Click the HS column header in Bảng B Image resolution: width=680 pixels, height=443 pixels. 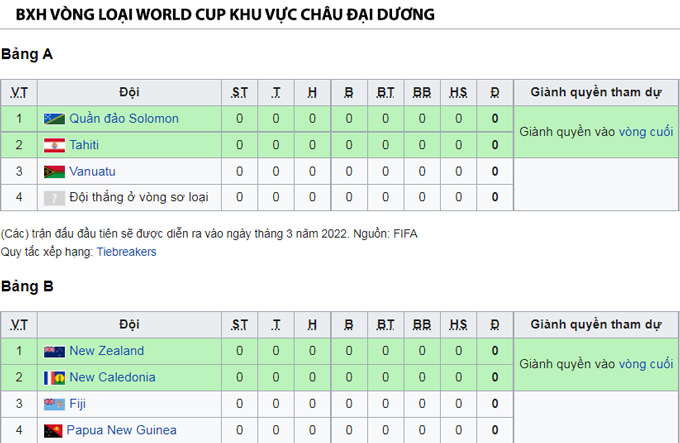(458, 325)
